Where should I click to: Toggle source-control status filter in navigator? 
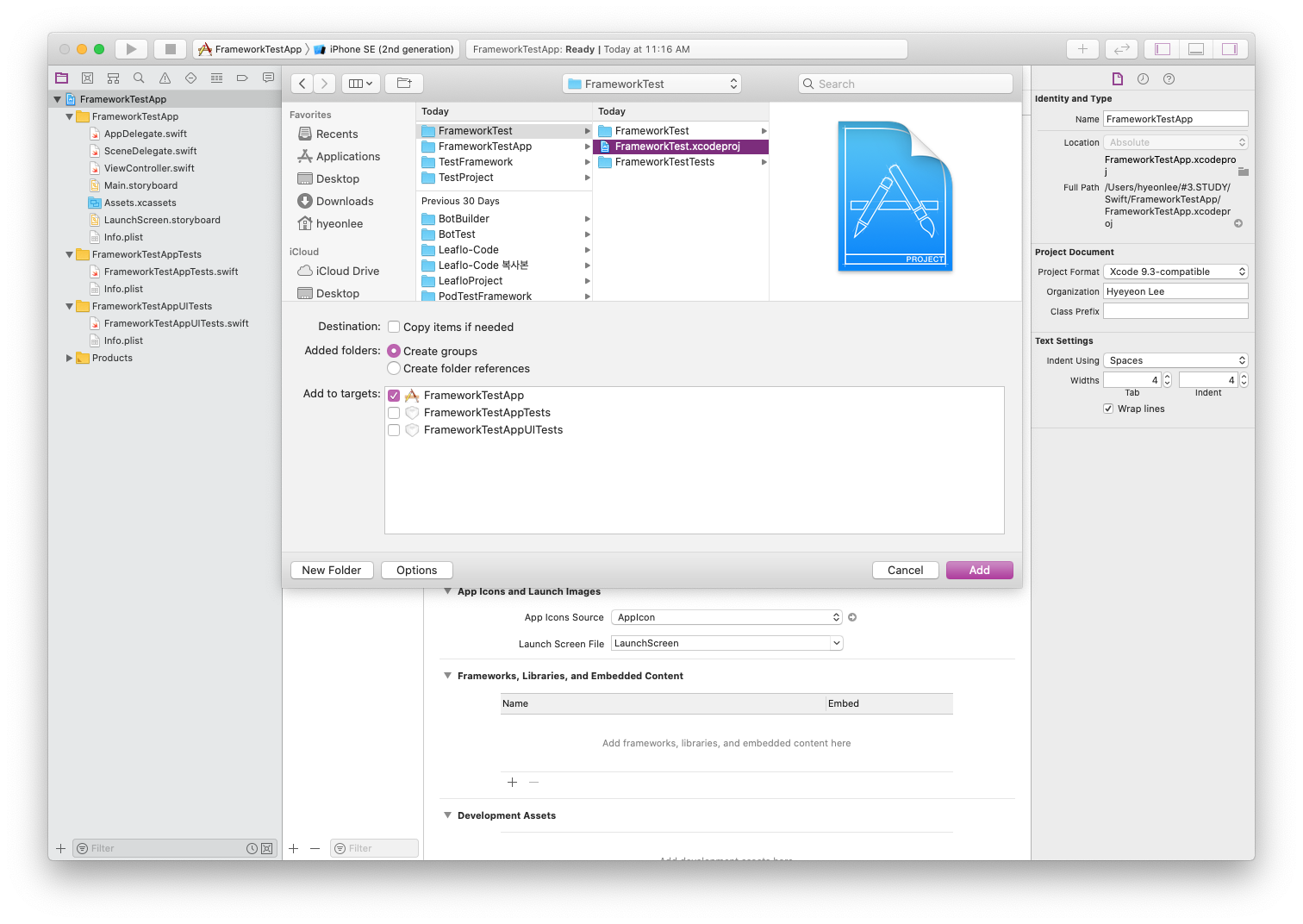point(267,848)
